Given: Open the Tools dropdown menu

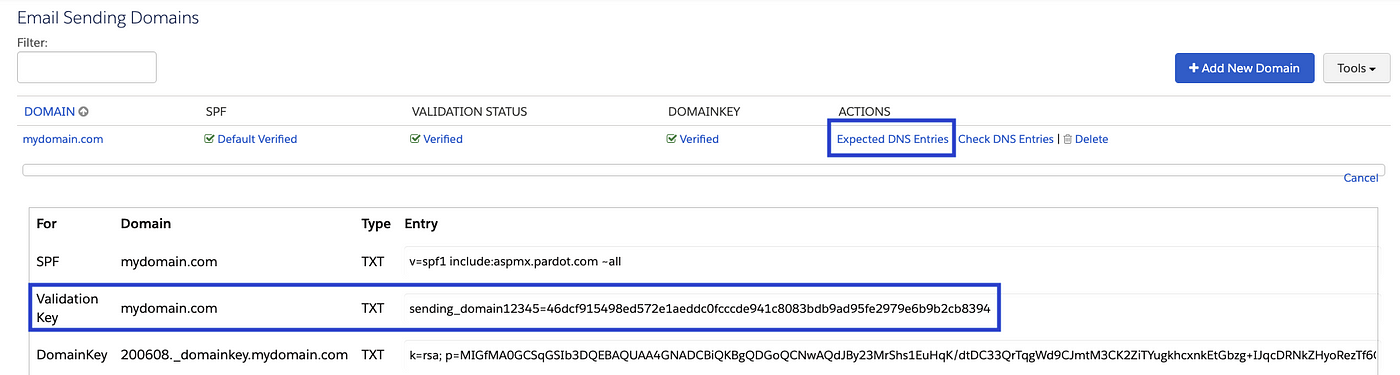Looking at the screenshot, I should pyautogui.click(x=1356, y=68).
